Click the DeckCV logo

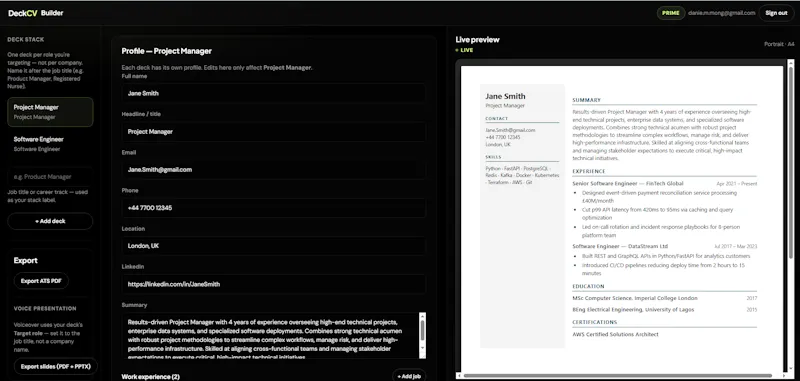pos(23,13)
